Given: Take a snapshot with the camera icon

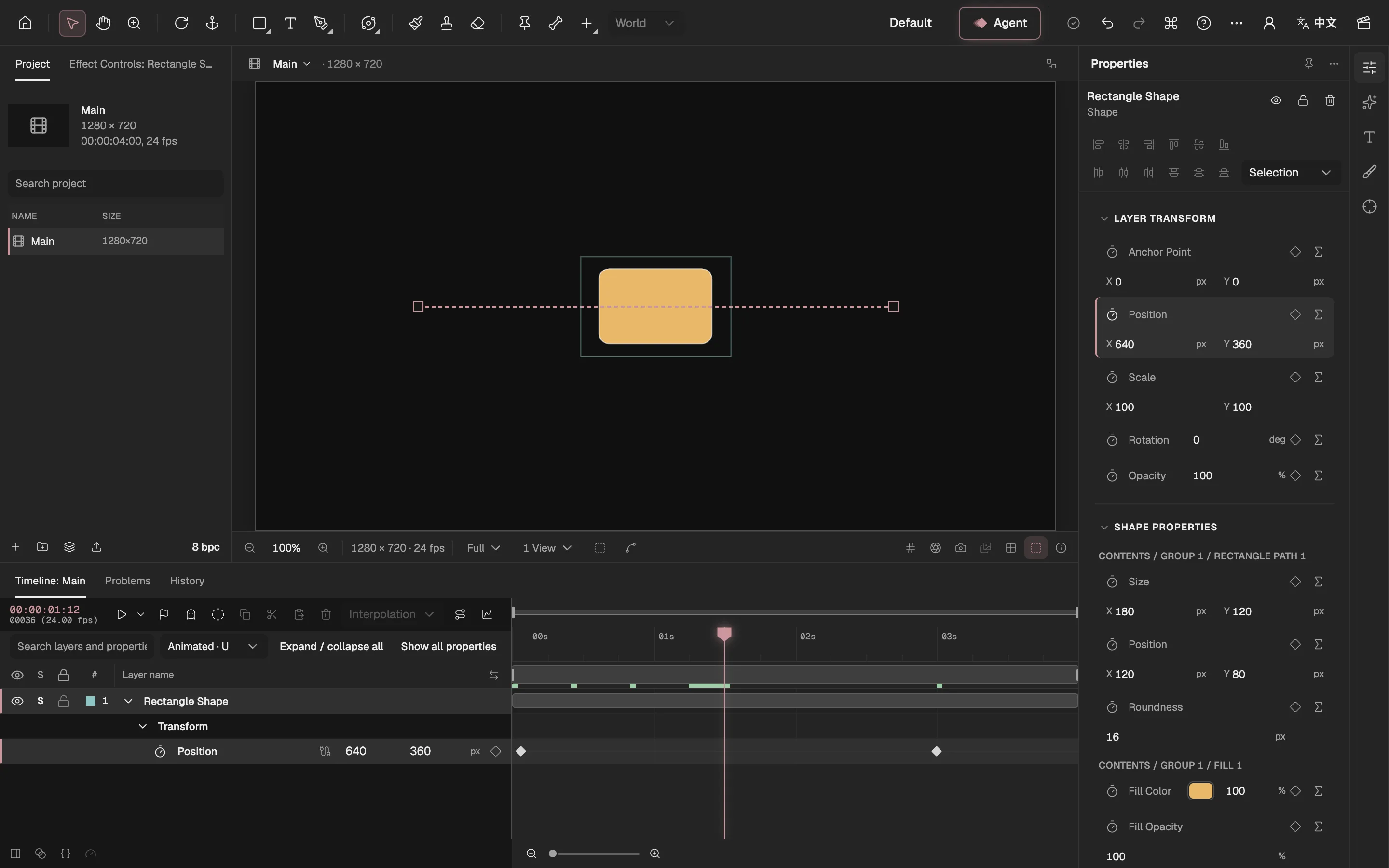Looking at the screenshot, I should (961, 548).
